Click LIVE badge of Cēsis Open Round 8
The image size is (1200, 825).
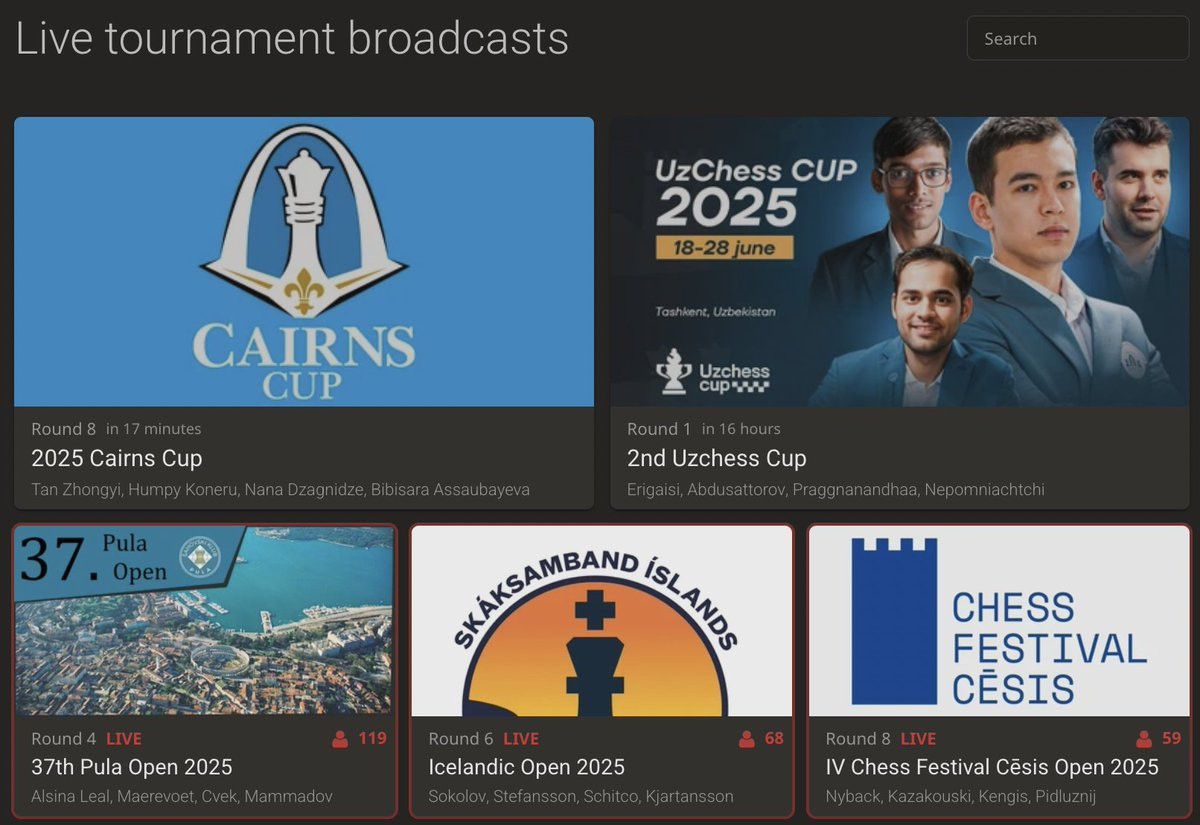click(x=918, y=739)
